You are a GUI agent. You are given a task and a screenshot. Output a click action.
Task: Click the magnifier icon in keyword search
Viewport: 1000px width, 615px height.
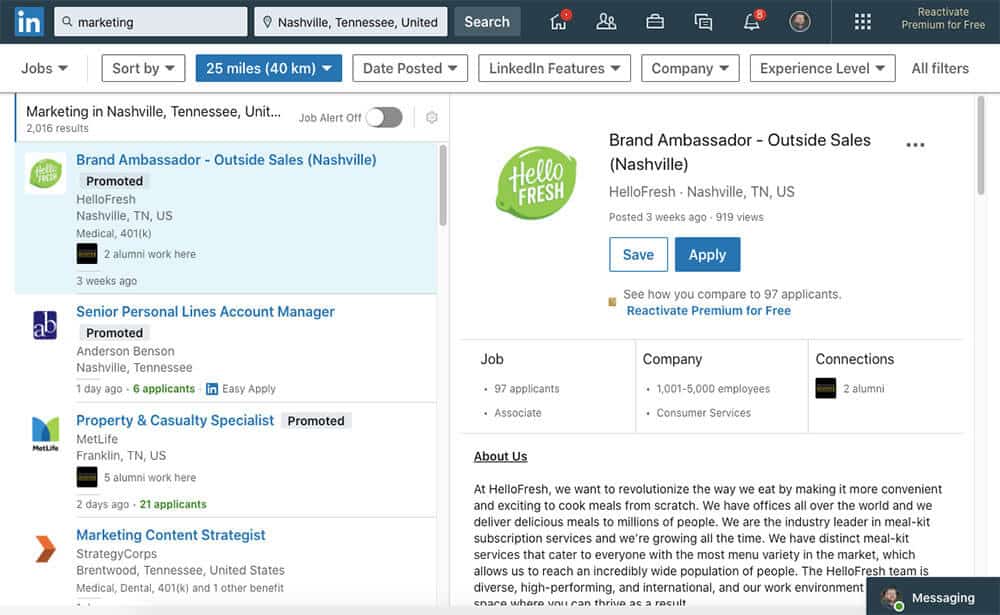pos(67,22)
